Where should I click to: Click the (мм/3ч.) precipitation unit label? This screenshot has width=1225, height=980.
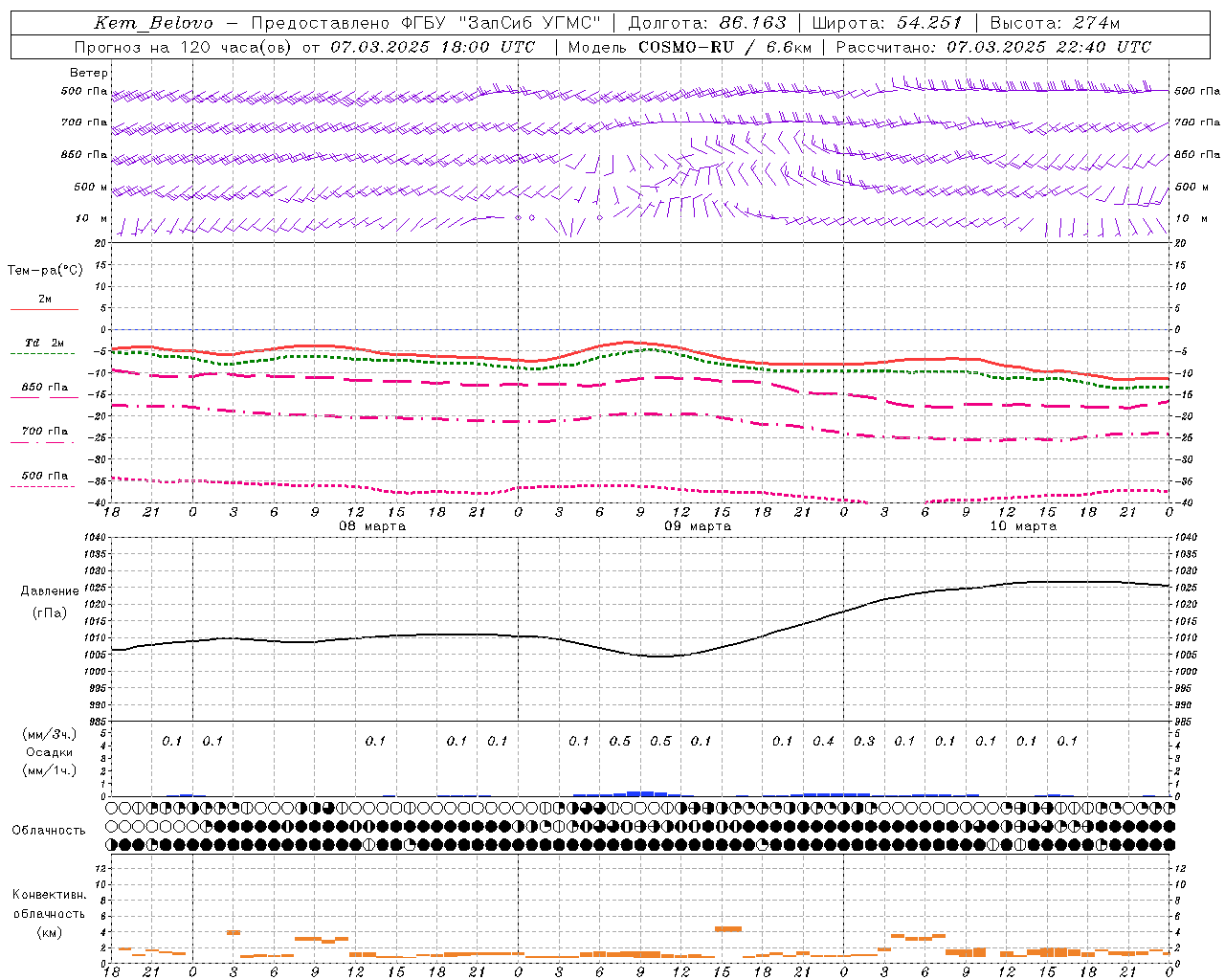(x=50, y=734)
